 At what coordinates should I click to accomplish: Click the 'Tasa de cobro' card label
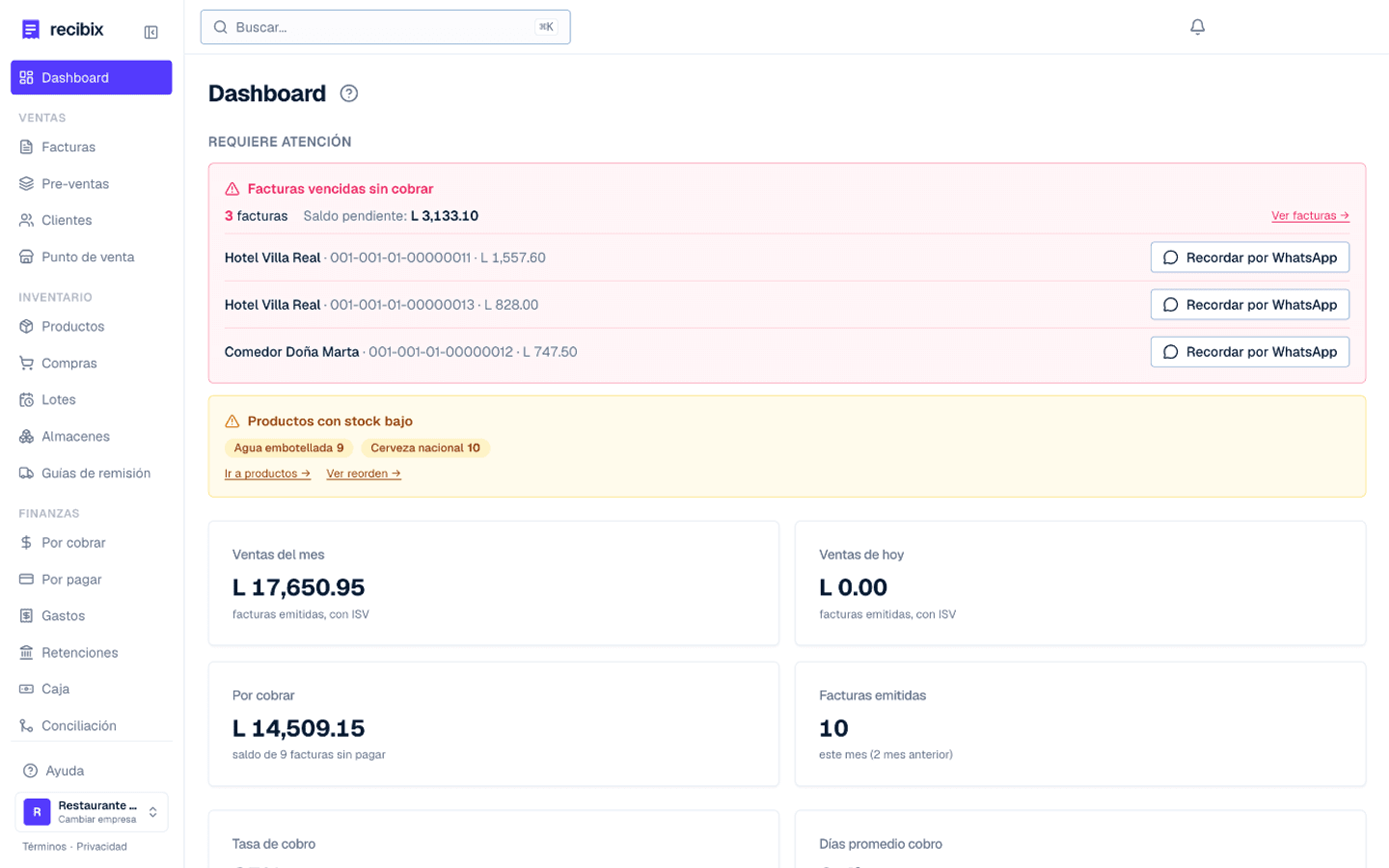pos(274,844)
